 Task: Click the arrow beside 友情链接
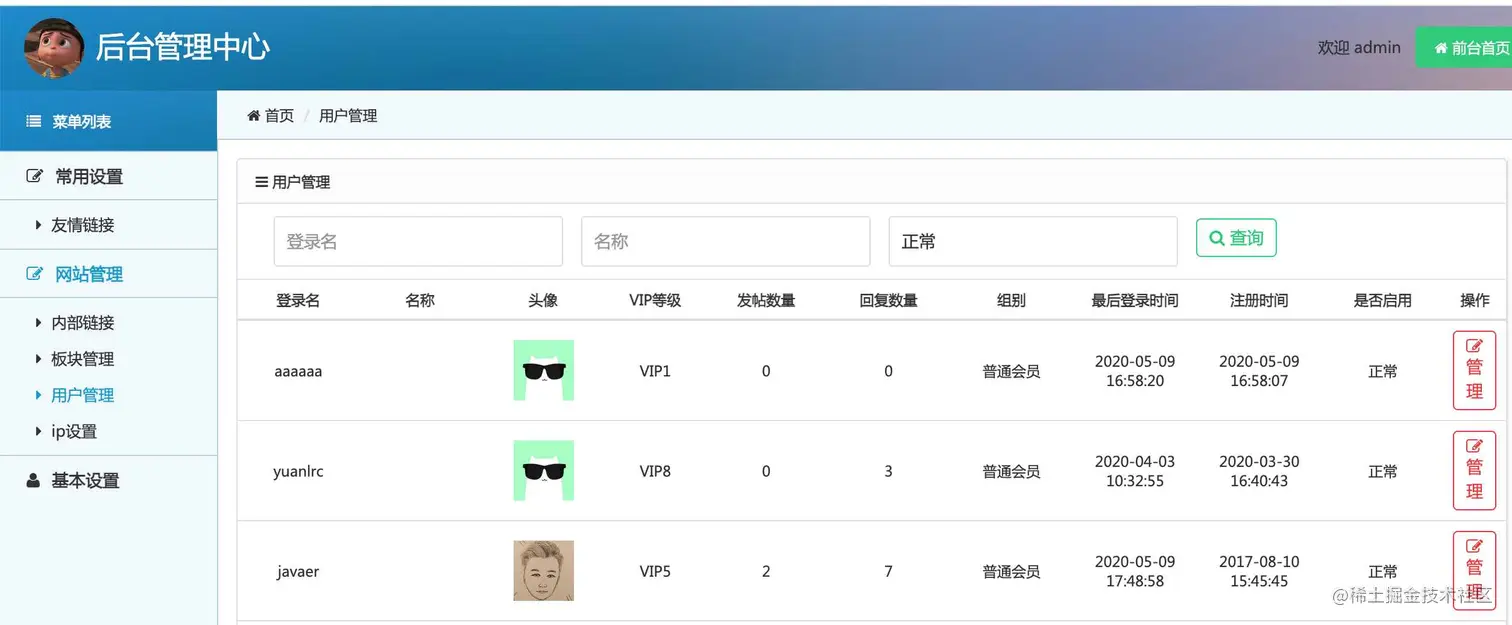coord(38,226)
